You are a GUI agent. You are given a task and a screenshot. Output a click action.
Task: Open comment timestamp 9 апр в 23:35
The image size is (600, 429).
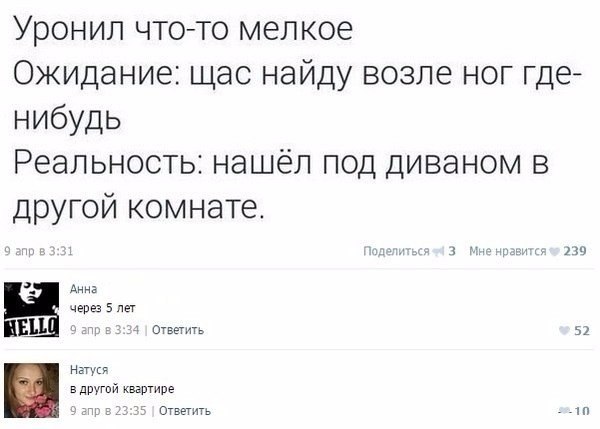110,410
